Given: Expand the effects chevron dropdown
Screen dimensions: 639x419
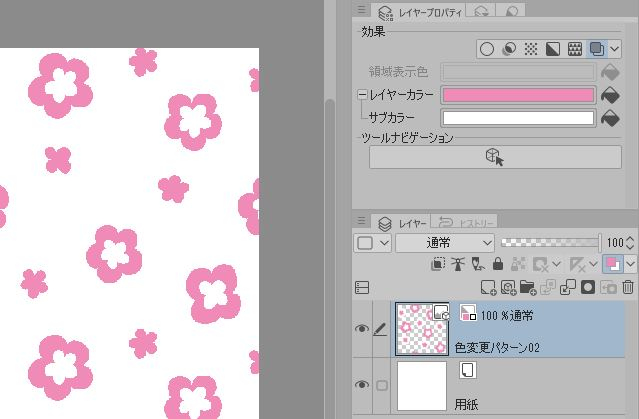Looking at the screenshot, I should (x=615, y=50).
